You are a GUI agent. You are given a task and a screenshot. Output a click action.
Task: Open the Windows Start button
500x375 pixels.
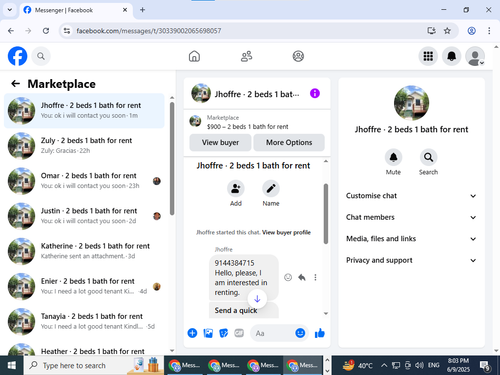tap(12, 366)
